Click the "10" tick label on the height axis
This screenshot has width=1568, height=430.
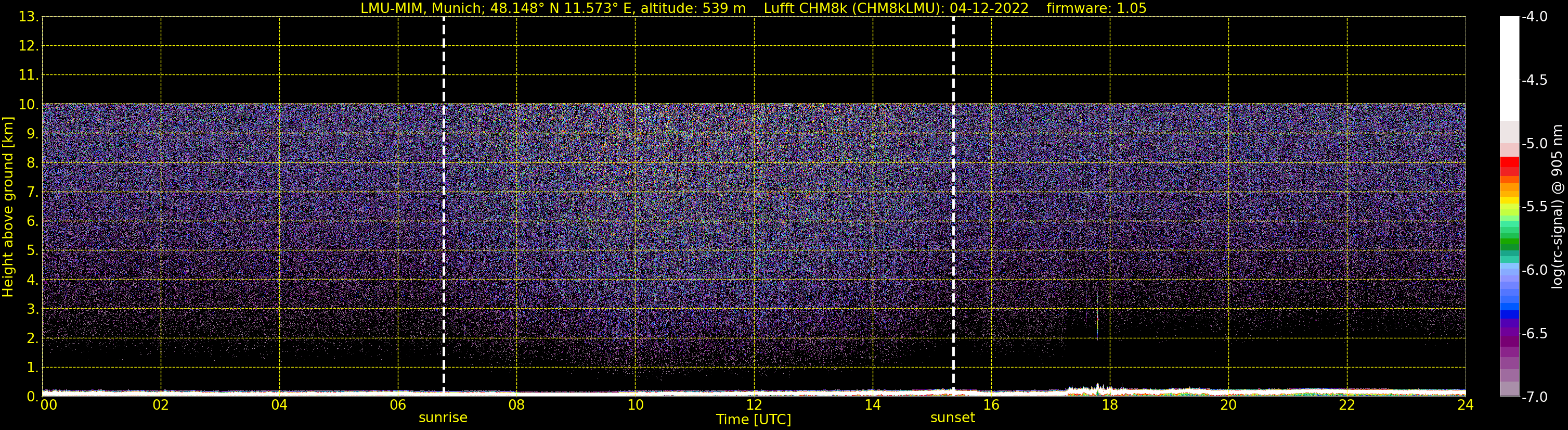(x=28, y=104)
